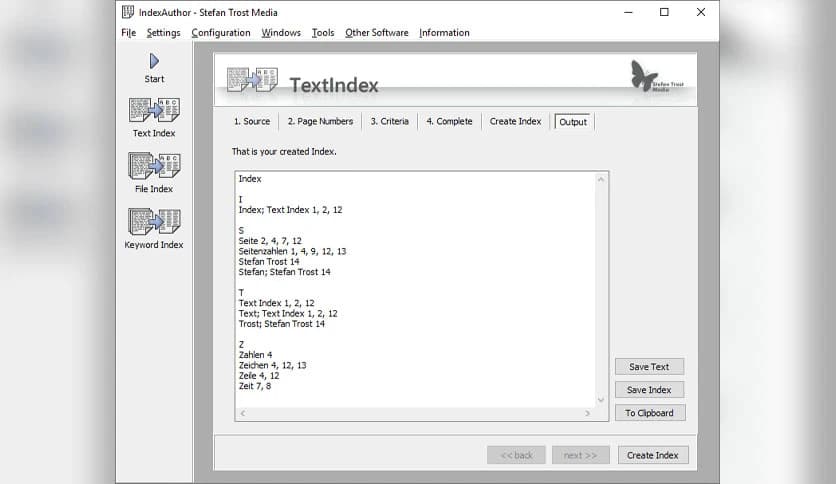Switch to the 3. Criteria tab
Viewport: 836px width, 484px height.
pos(390,122)
